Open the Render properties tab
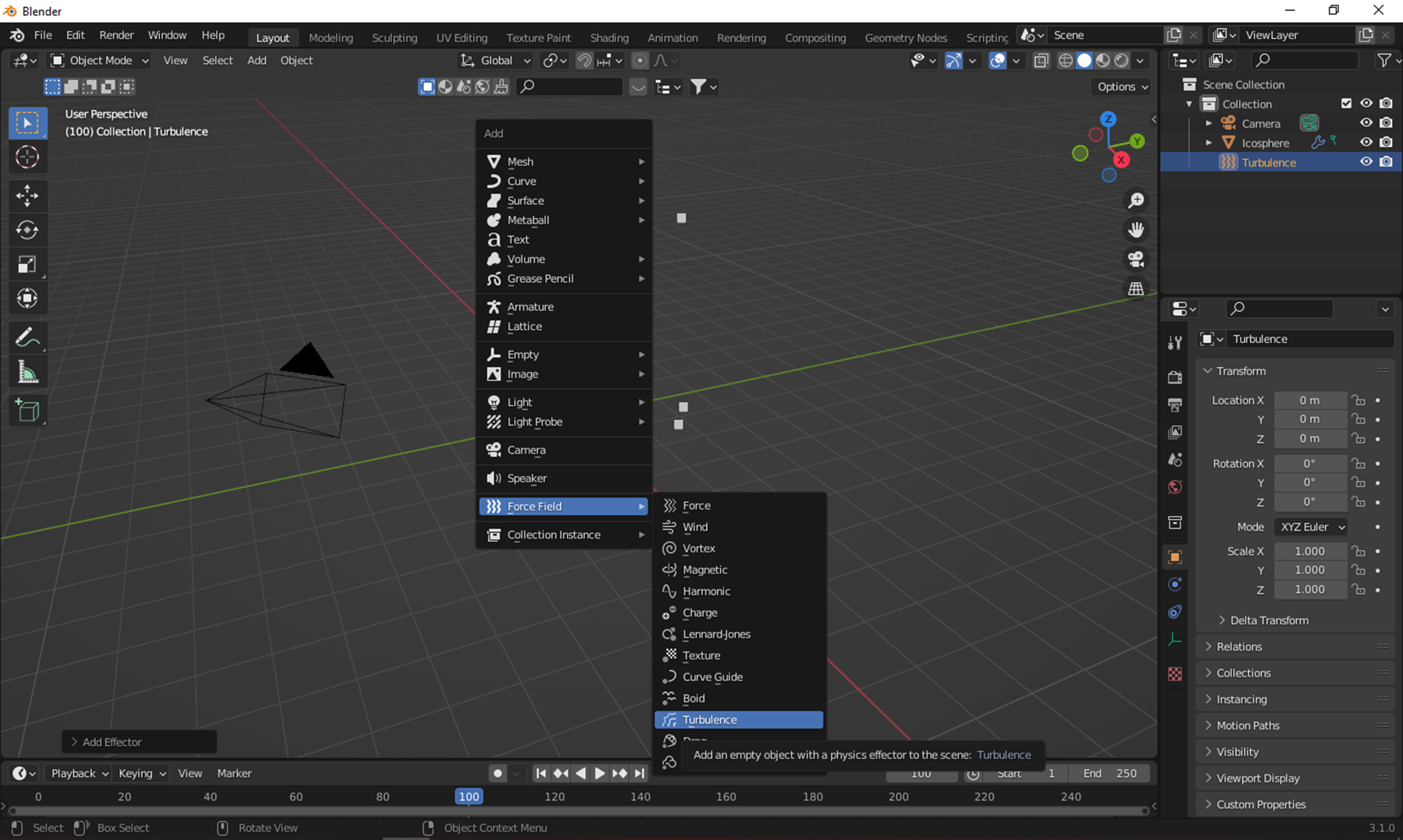The image size is (1403, 840). click(1175, 377)
